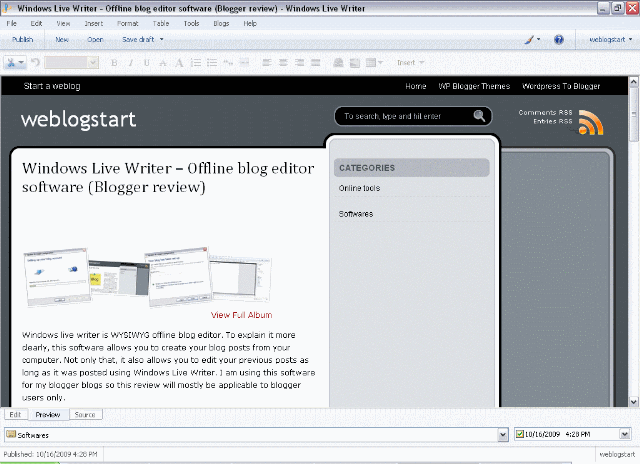Switch to the Source tab
This screenshot has height=464, width=640.
pos(85,415)
